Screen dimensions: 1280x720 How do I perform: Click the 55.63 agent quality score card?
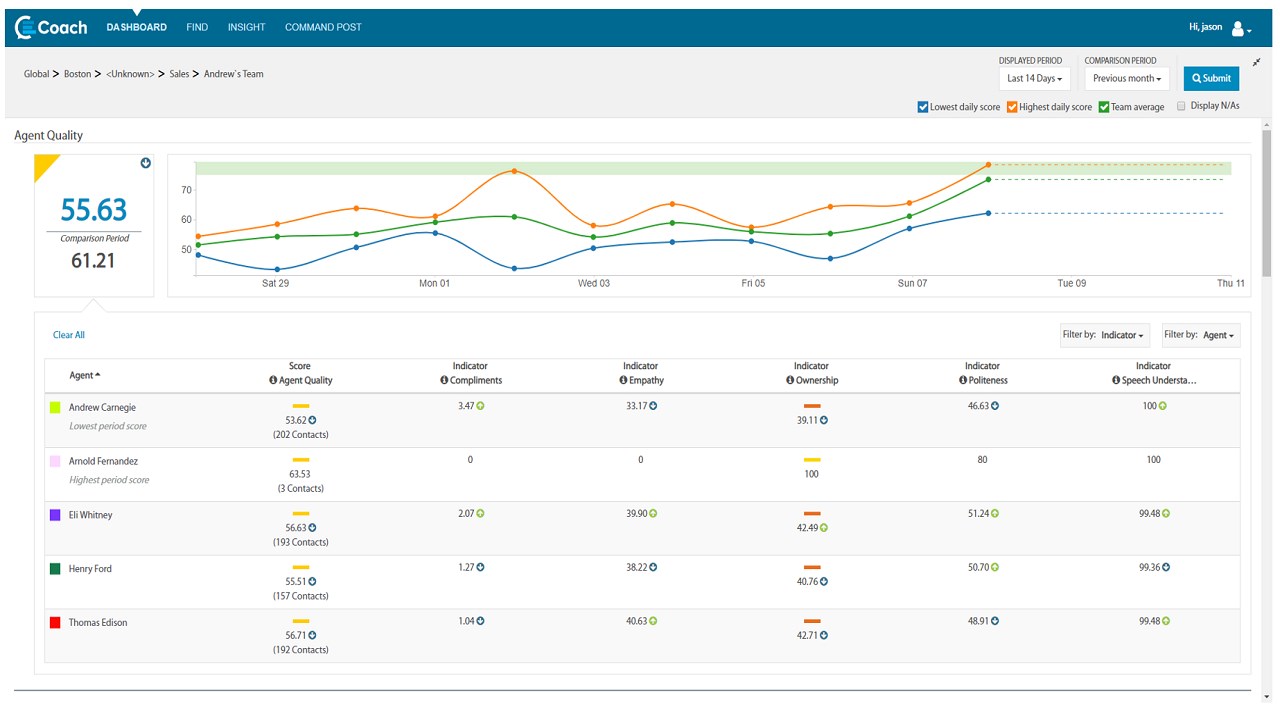[94, 226]
